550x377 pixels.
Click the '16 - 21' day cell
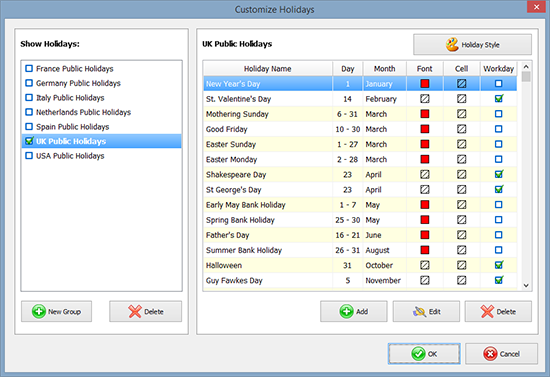click(348, 235)
